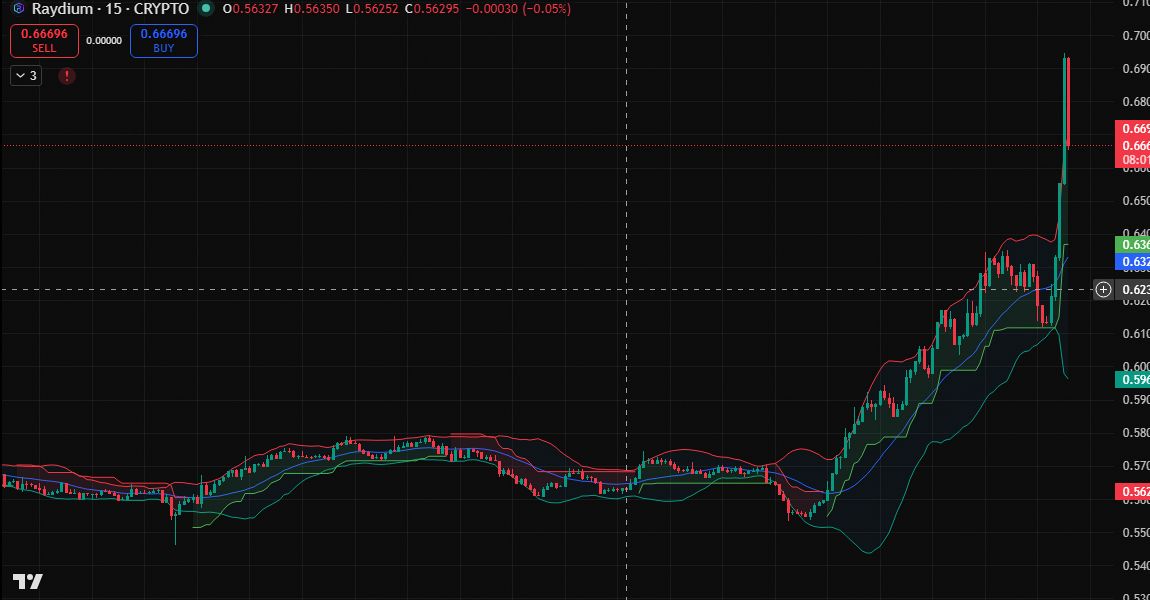Image resolution: width=1150 pixels, height=600 pixels.
Task: Click the red current price label on axis
Action: (x=1134, y=145)
